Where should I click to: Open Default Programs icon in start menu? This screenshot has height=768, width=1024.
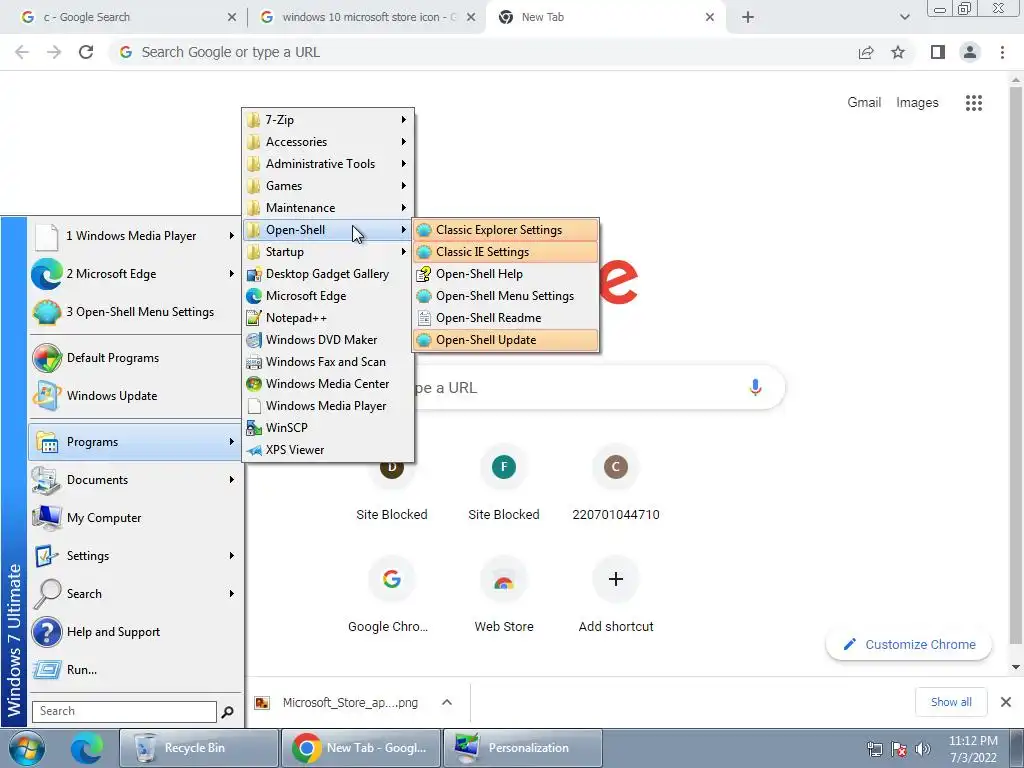47,358
